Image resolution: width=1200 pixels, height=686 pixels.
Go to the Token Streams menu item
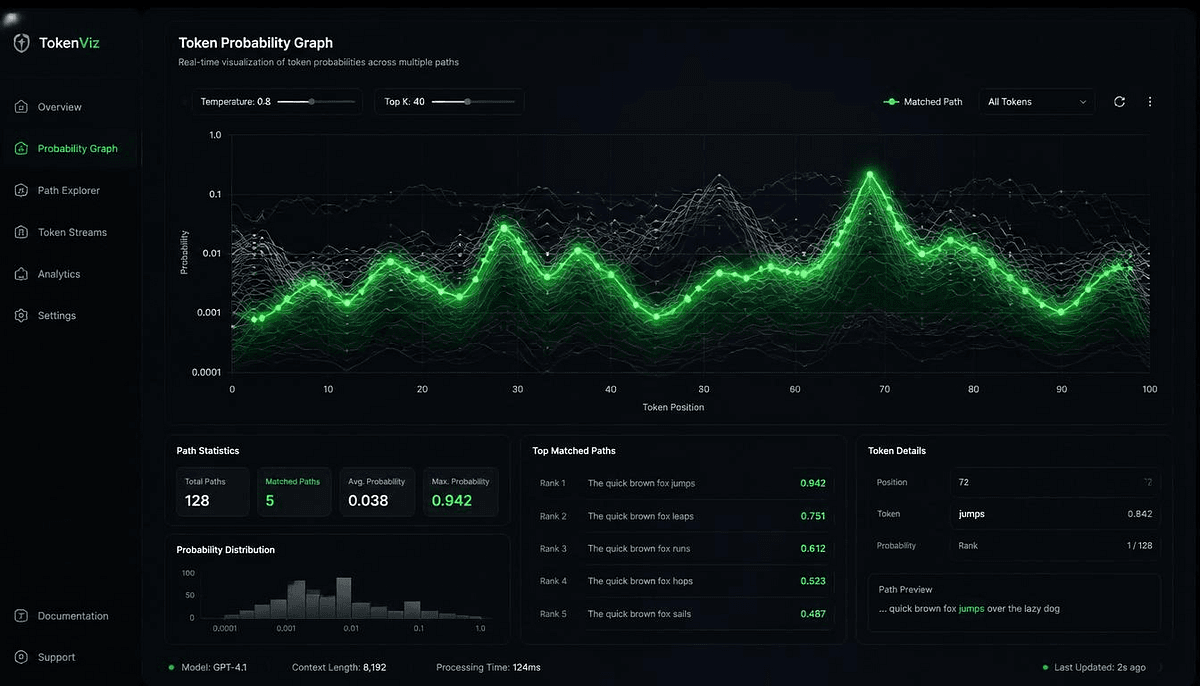point(70,232)
